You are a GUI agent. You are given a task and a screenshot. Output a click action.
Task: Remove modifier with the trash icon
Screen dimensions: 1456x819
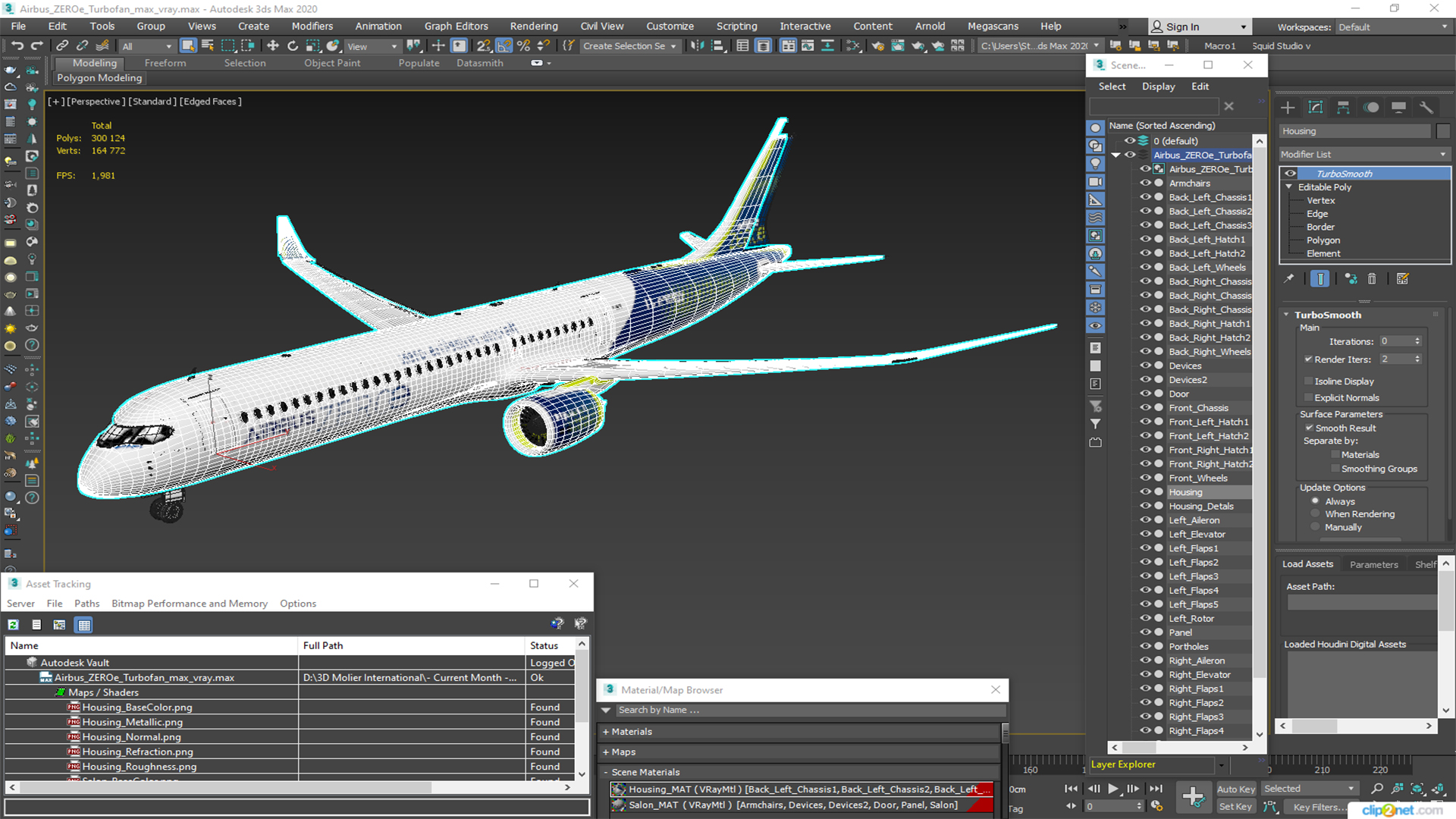click(1372, 279)
